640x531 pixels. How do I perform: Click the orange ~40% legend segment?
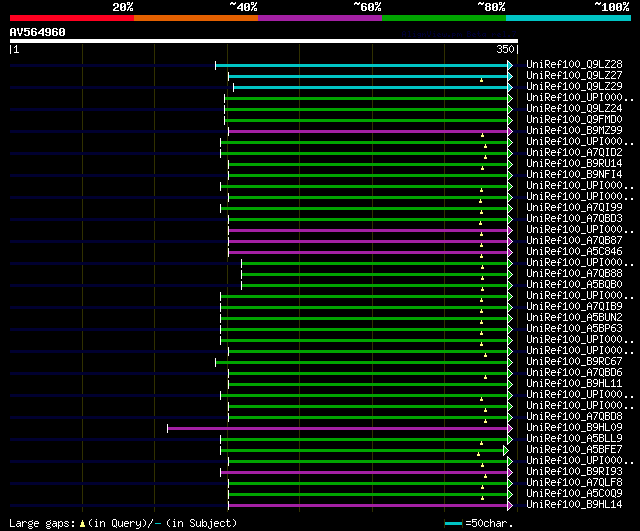(x=196, y=18)
